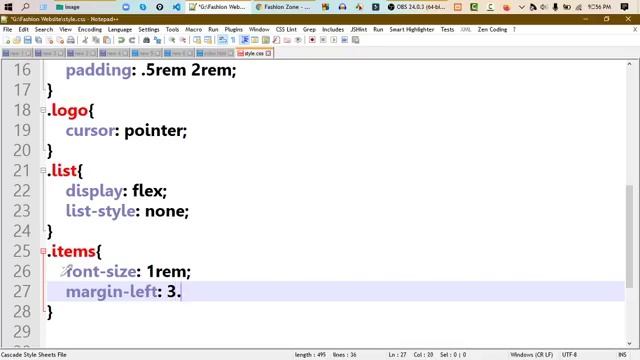Open the Zen Coding menu
The image size is (640, 360).
point(492,29)
